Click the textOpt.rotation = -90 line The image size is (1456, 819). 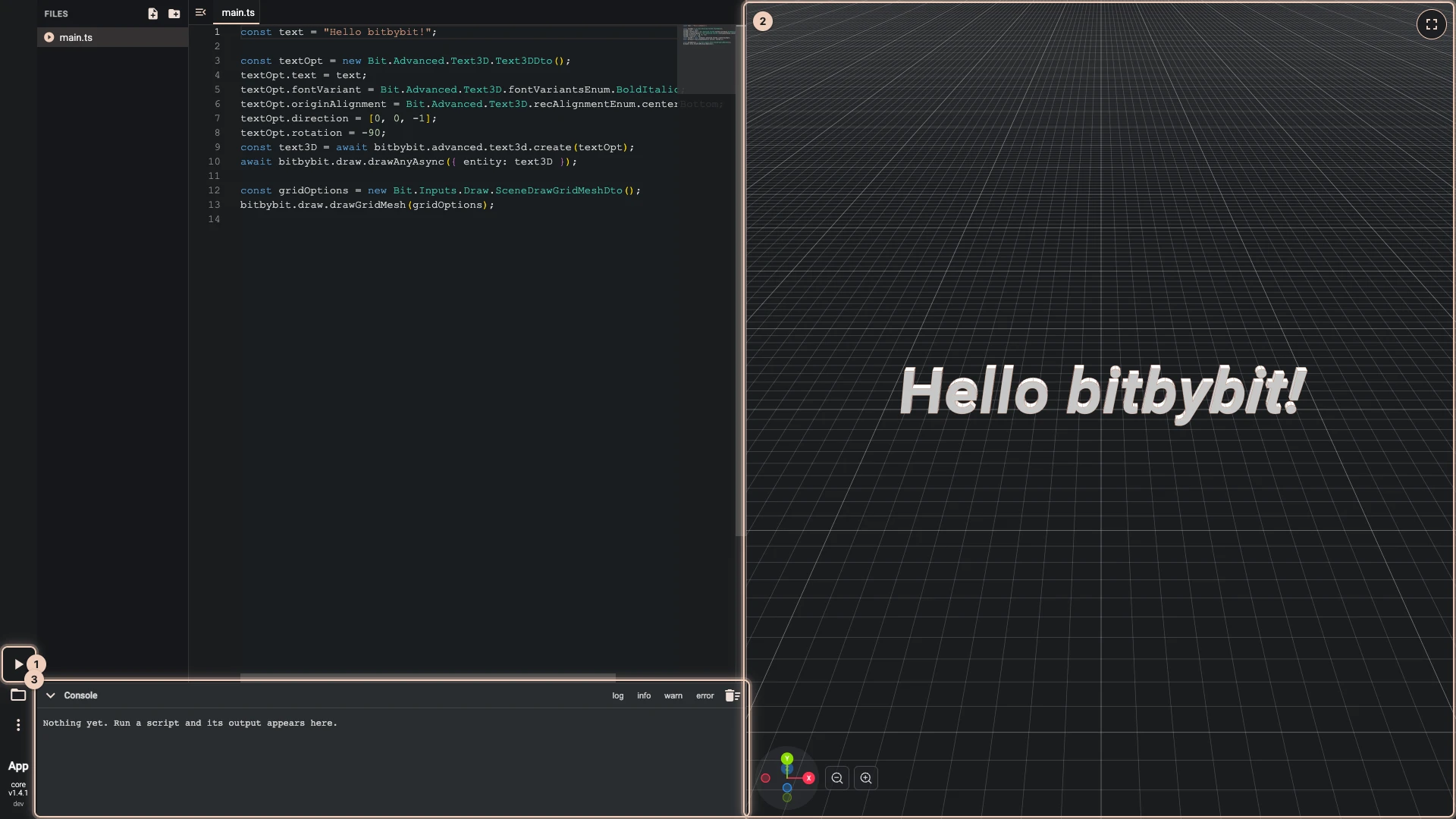click(312, 133)
